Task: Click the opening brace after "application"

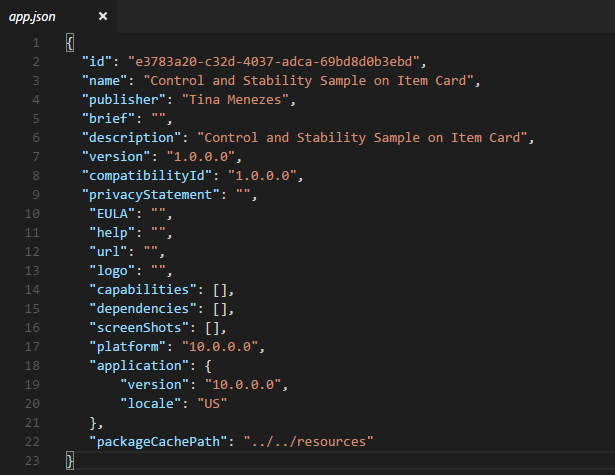Action: [208, 366]
